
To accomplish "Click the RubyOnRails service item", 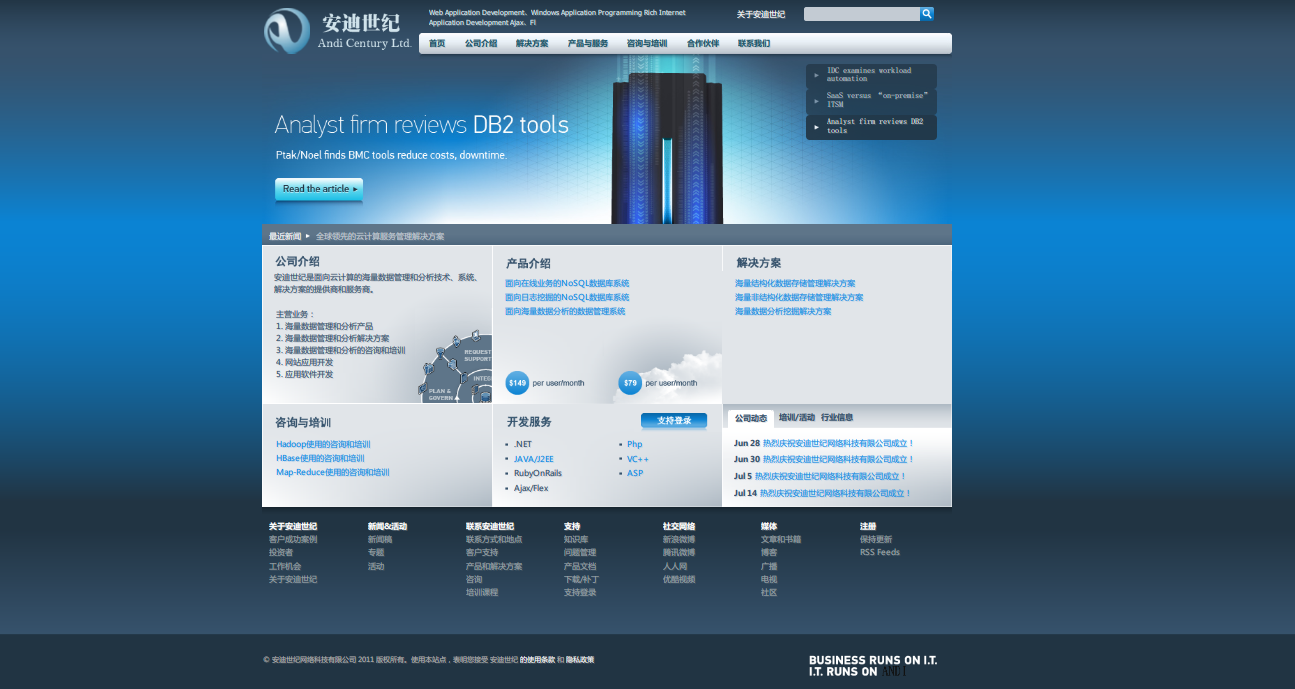I will 538,473.
